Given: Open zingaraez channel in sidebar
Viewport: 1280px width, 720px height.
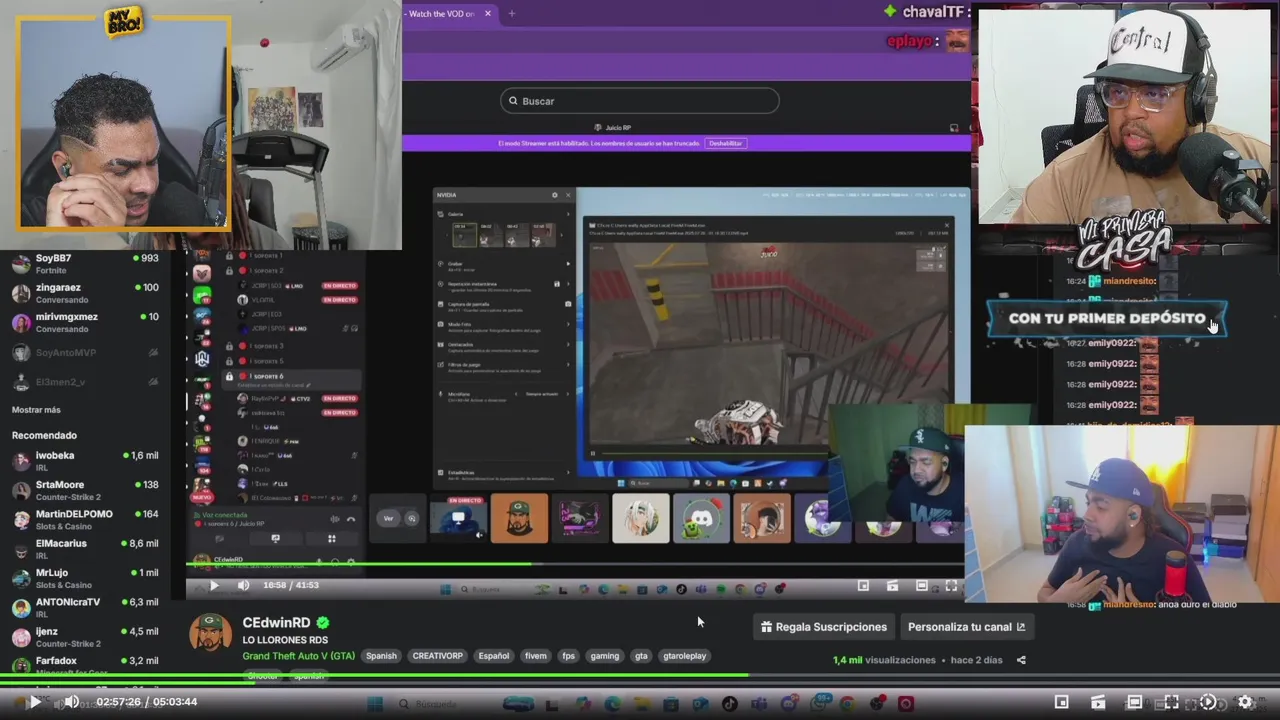Looking at the screenshot, I should click(85, 293).
